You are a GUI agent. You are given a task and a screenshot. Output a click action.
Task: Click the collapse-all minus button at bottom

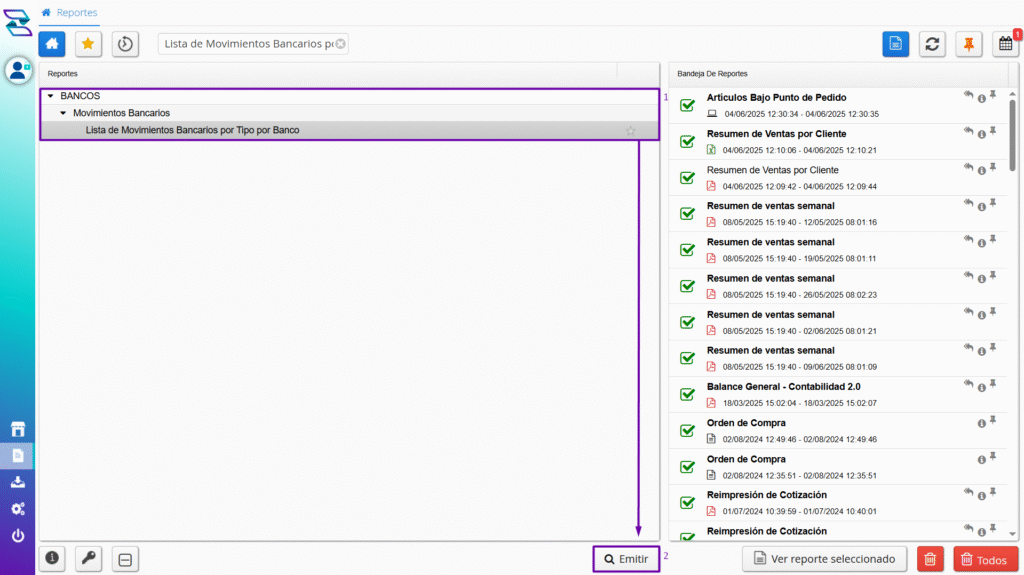click(126, 558)
